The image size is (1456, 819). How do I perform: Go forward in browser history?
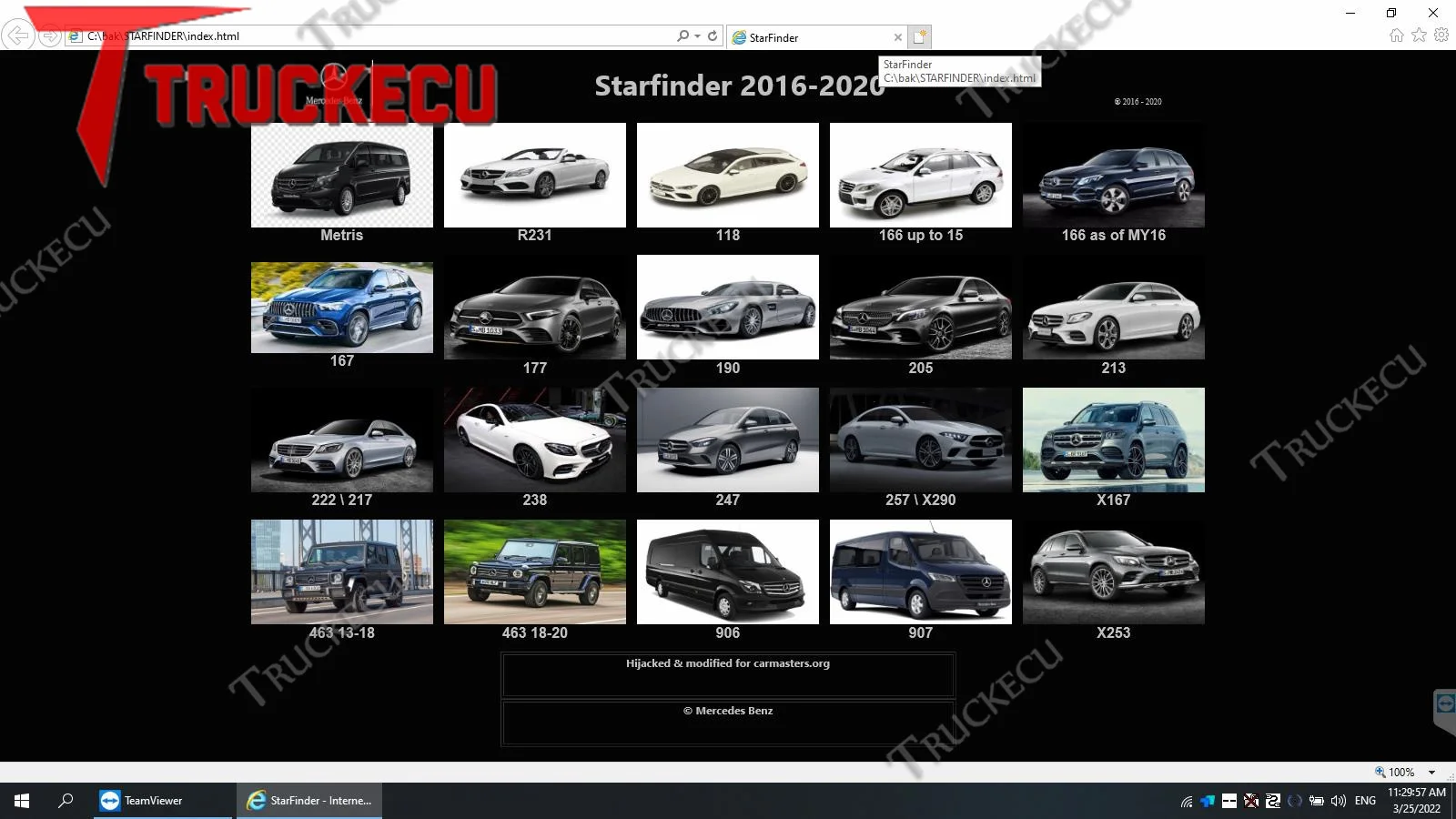(49, 36)
